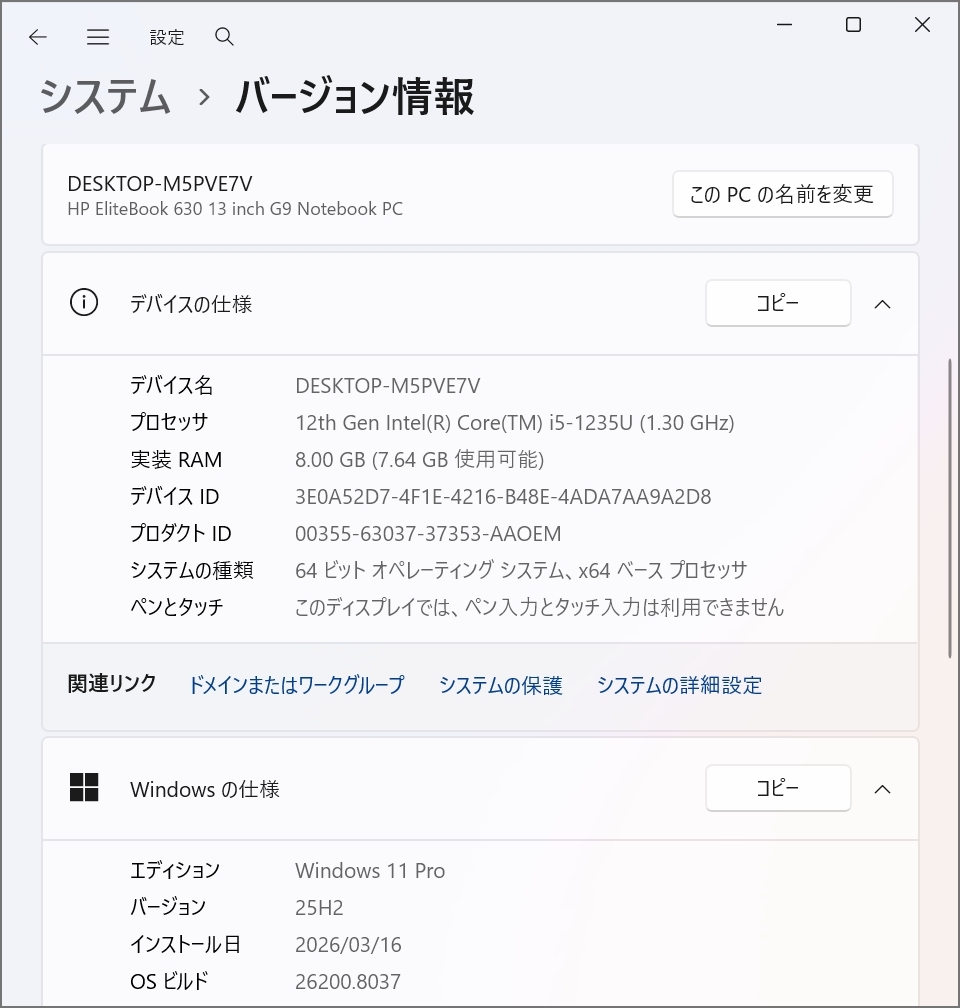This screenshot has height=1008, width=960.
Task: Collapse the Windows の仕様 section chevron
Action: [x=882, y=788]
